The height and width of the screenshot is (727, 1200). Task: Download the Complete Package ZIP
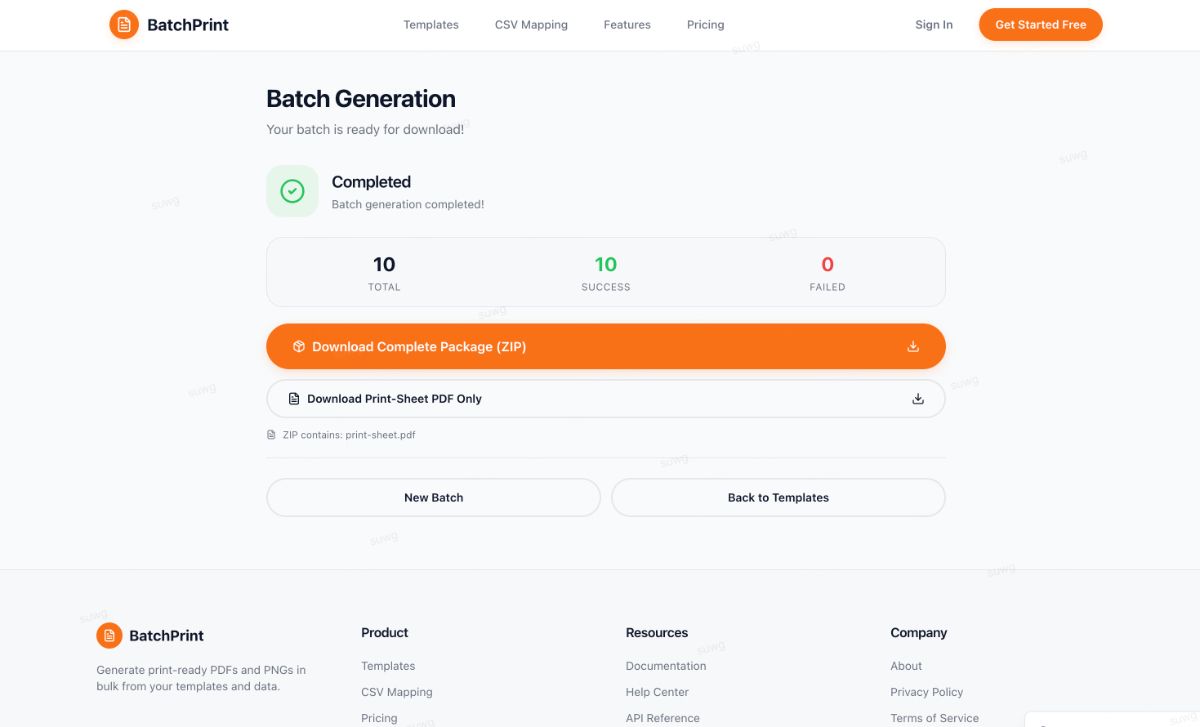(x=605, y=345)
